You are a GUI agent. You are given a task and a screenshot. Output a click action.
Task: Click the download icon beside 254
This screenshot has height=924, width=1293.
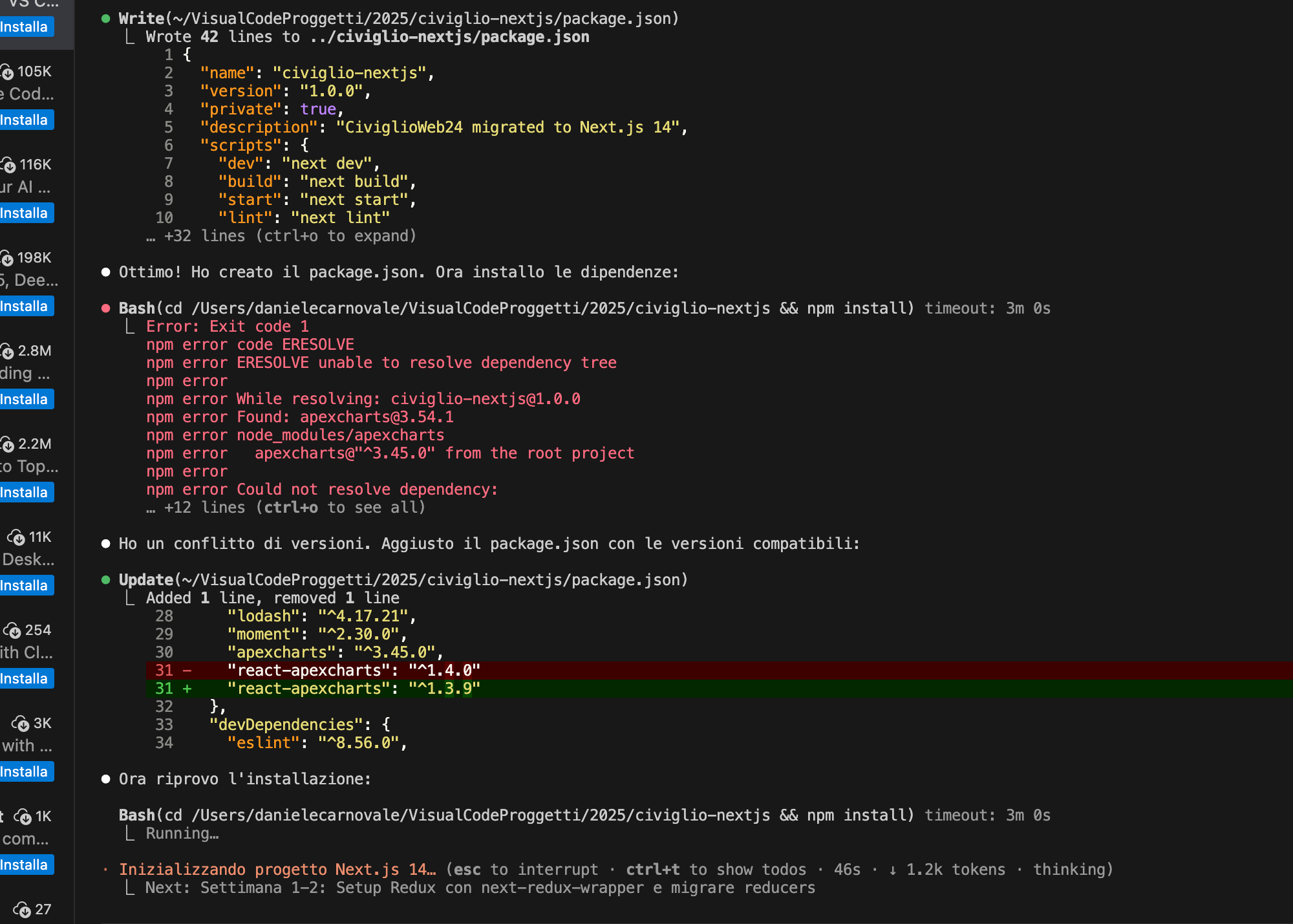[x=12, y=630]
